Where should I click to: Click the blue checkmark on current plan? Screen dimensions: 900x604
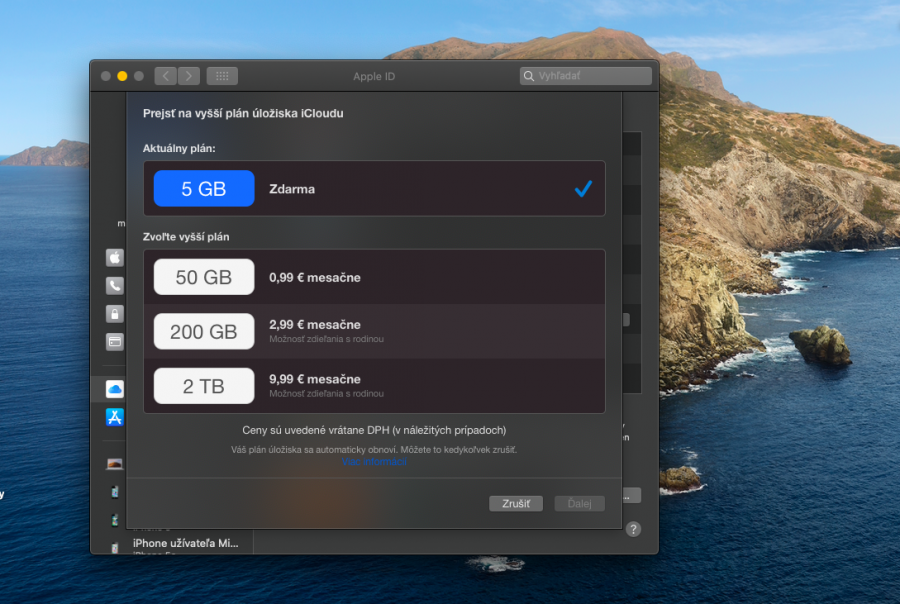583,188
